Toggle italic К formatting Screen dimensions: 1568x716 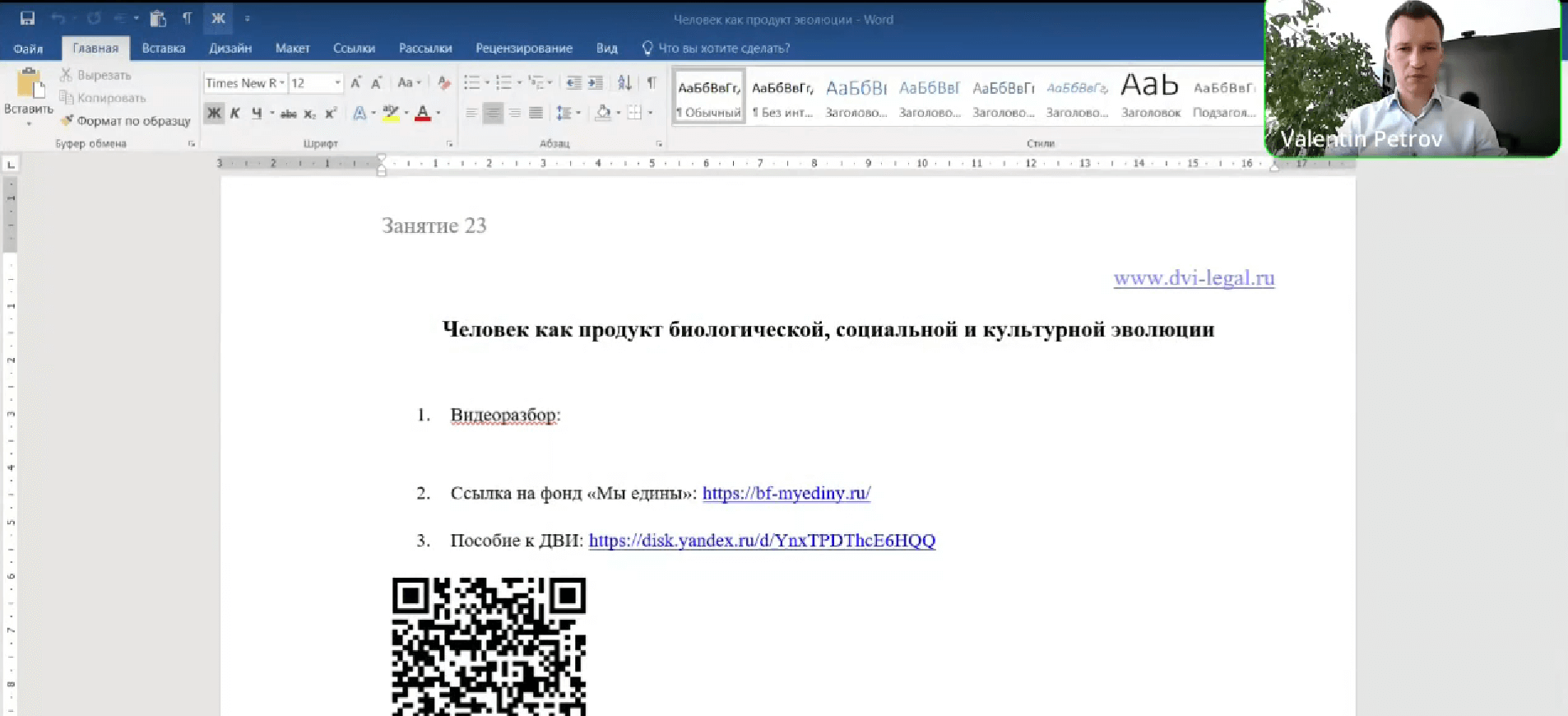[235, 114]
